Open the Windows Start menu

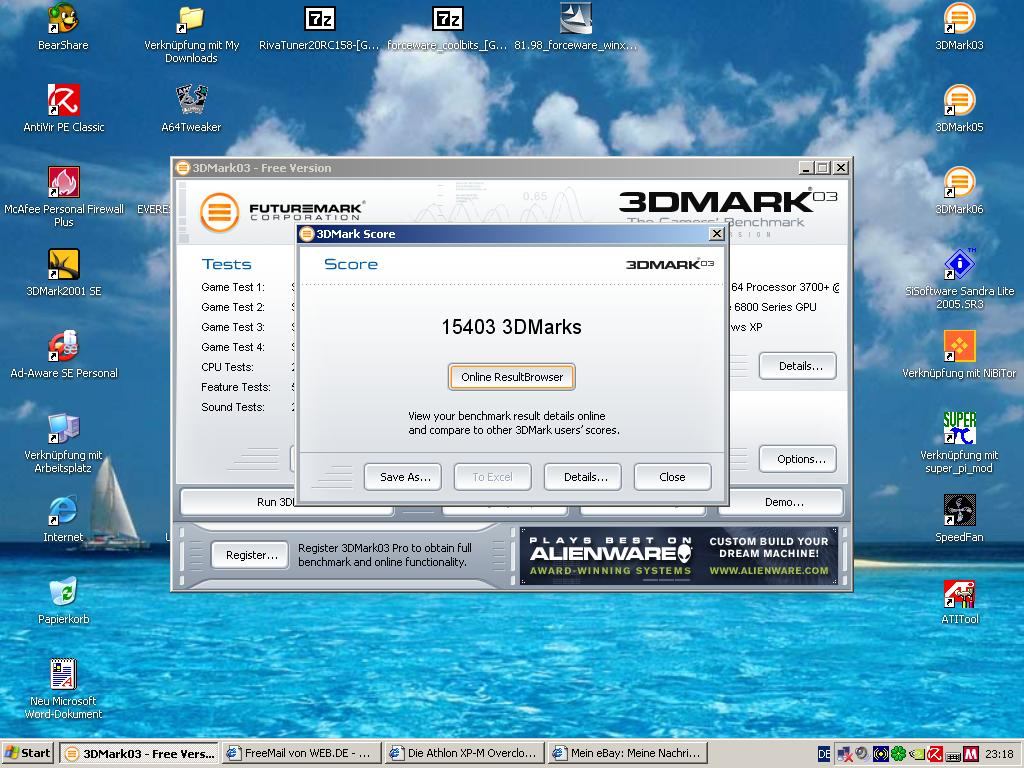pos(28,753)
